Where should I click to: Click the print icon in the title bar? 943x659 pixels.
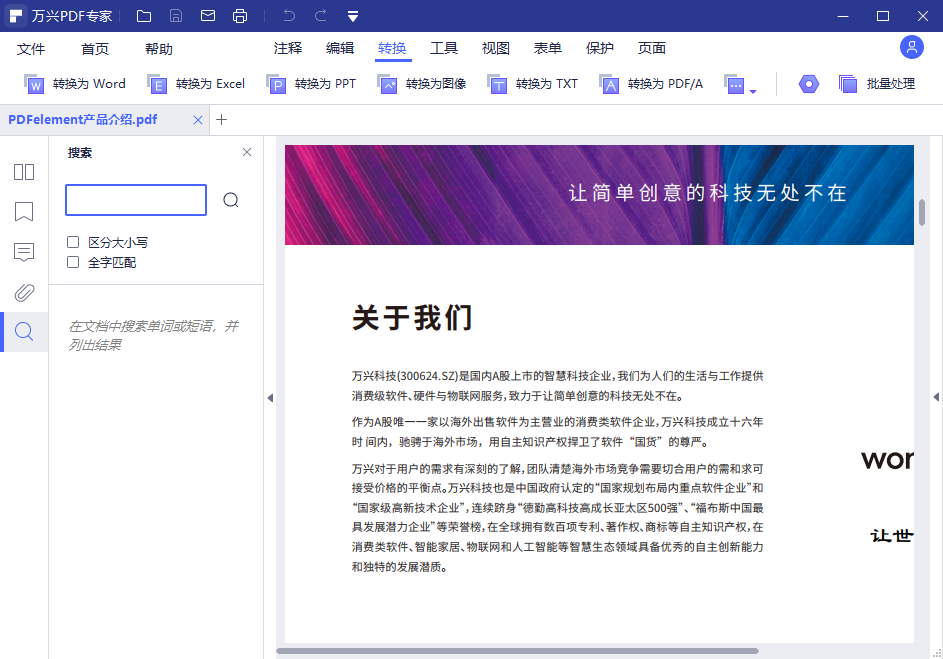239,15
